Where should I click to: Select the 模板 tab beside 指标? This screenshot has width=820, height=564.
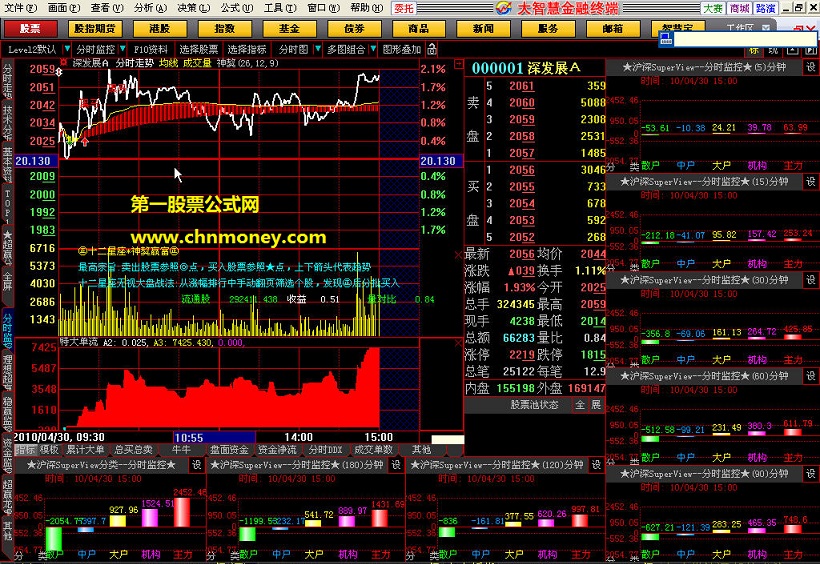[50, 449]
